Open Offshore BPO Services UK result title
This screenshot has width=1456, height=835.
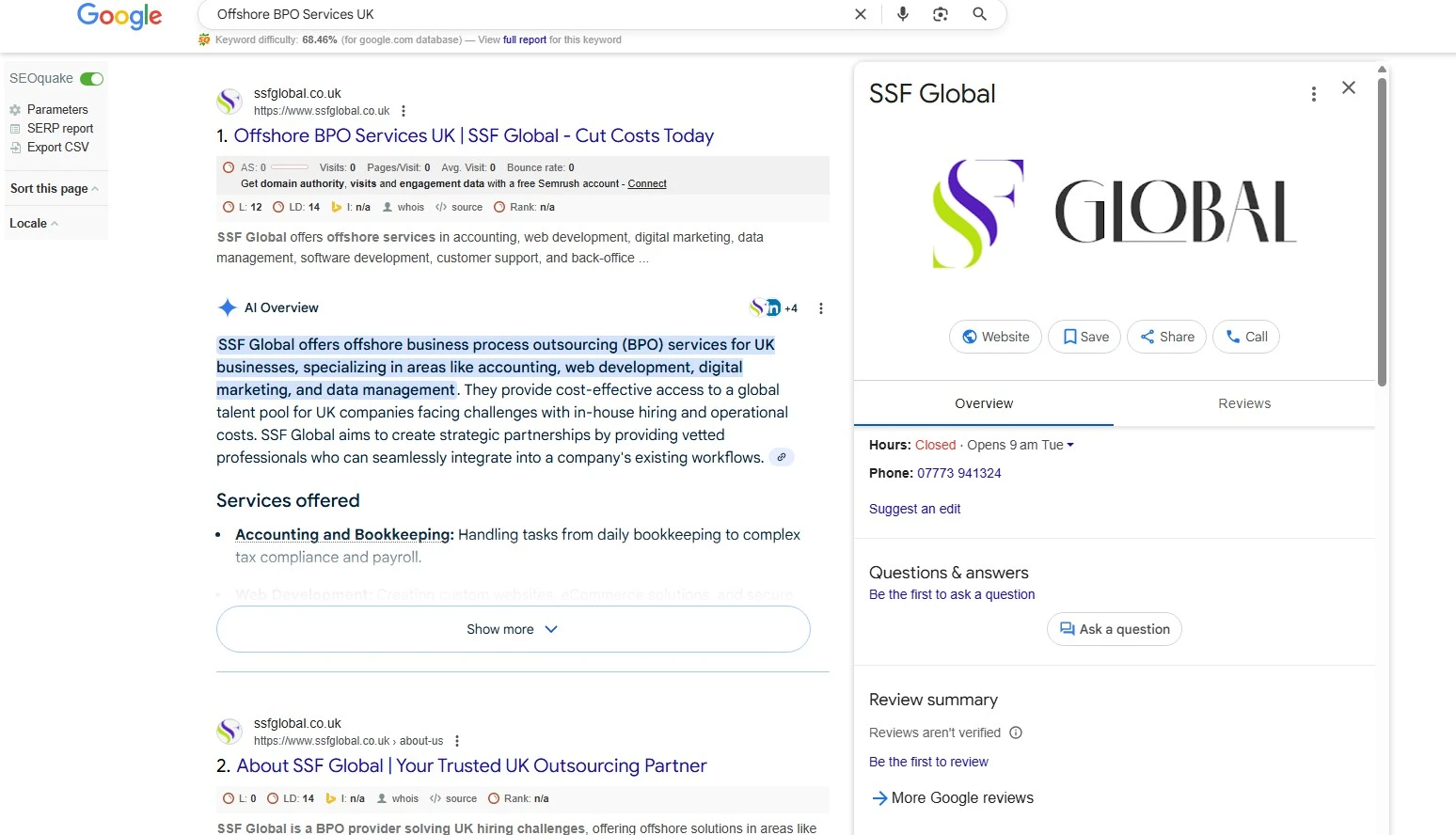[x=474, y=136]
